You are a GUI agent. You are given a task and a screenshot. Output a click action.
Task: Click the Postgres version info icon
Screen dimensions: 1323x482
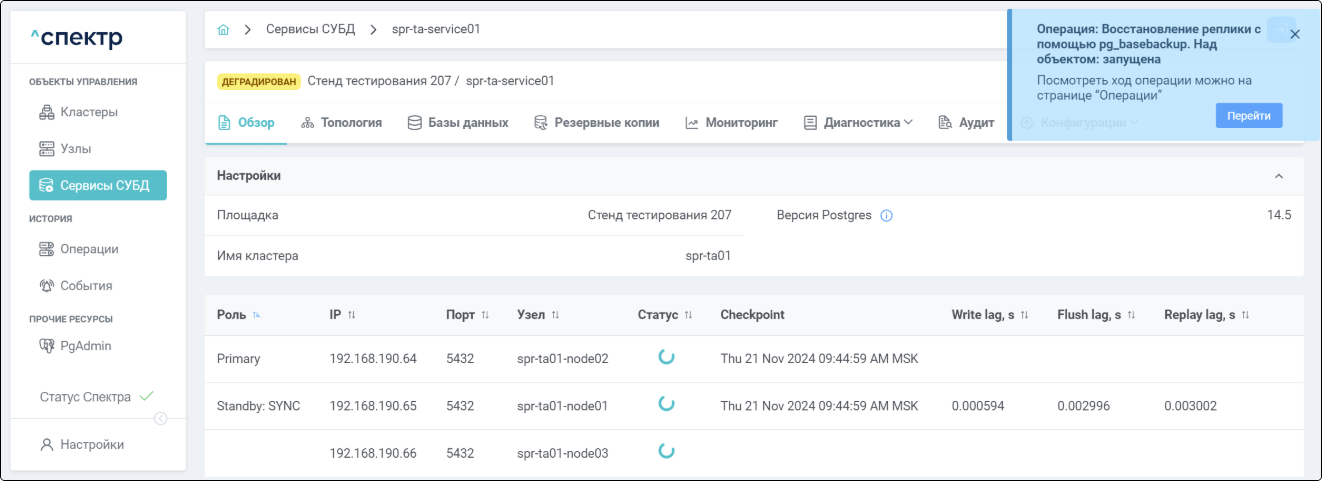pyautogui.click(x=886, y=216)
